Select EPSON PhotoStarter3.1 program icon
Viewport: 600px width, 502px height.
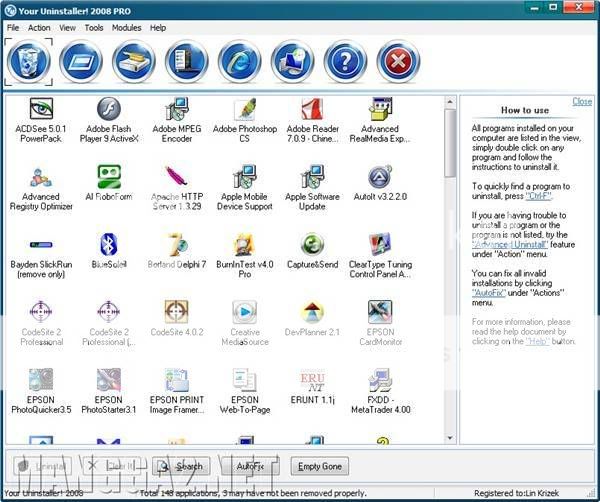(109, 380)
